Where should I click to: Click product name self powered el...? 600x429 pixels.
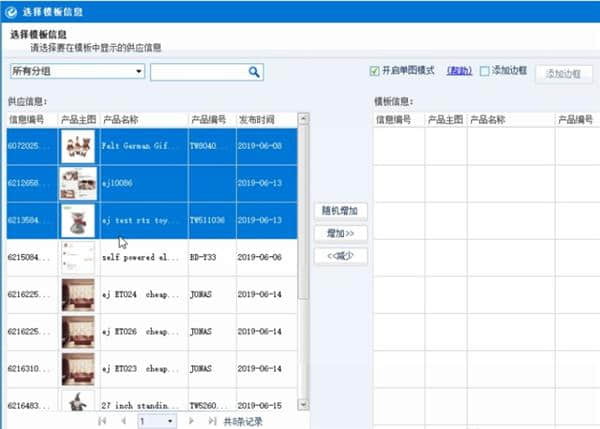(140, 257)
